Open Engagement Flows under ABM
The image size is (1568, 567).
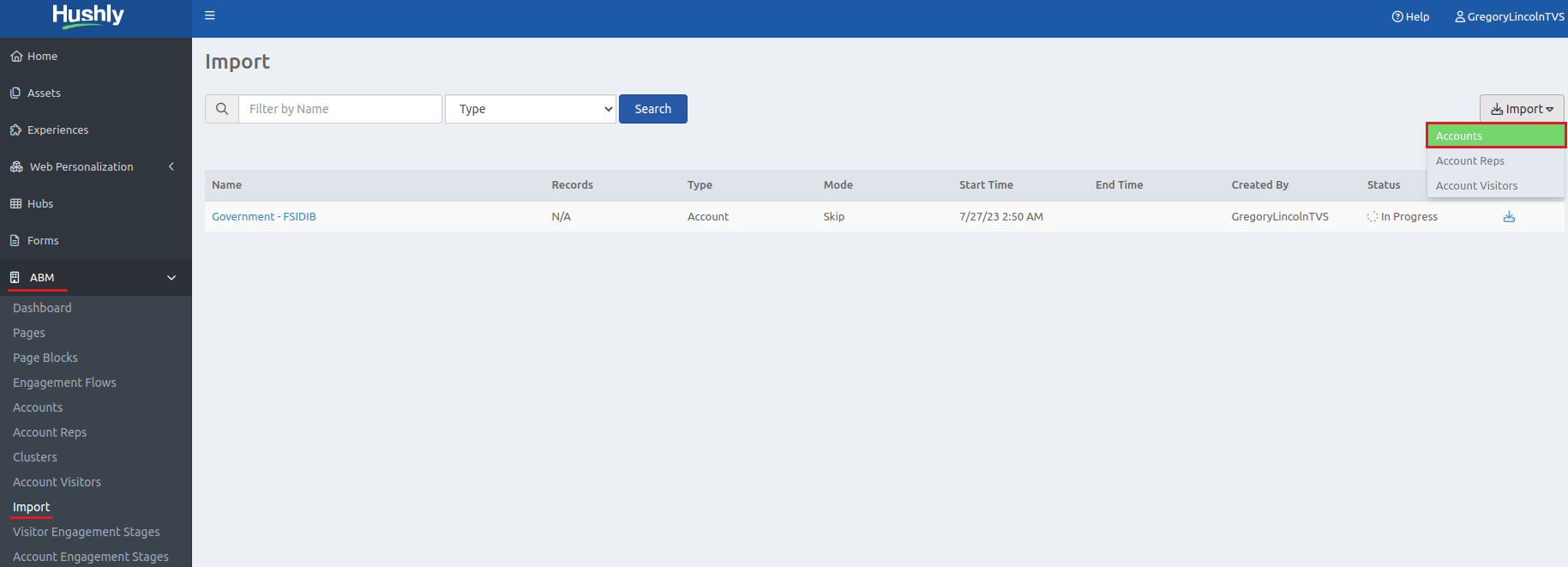click(x=64, y=383)
